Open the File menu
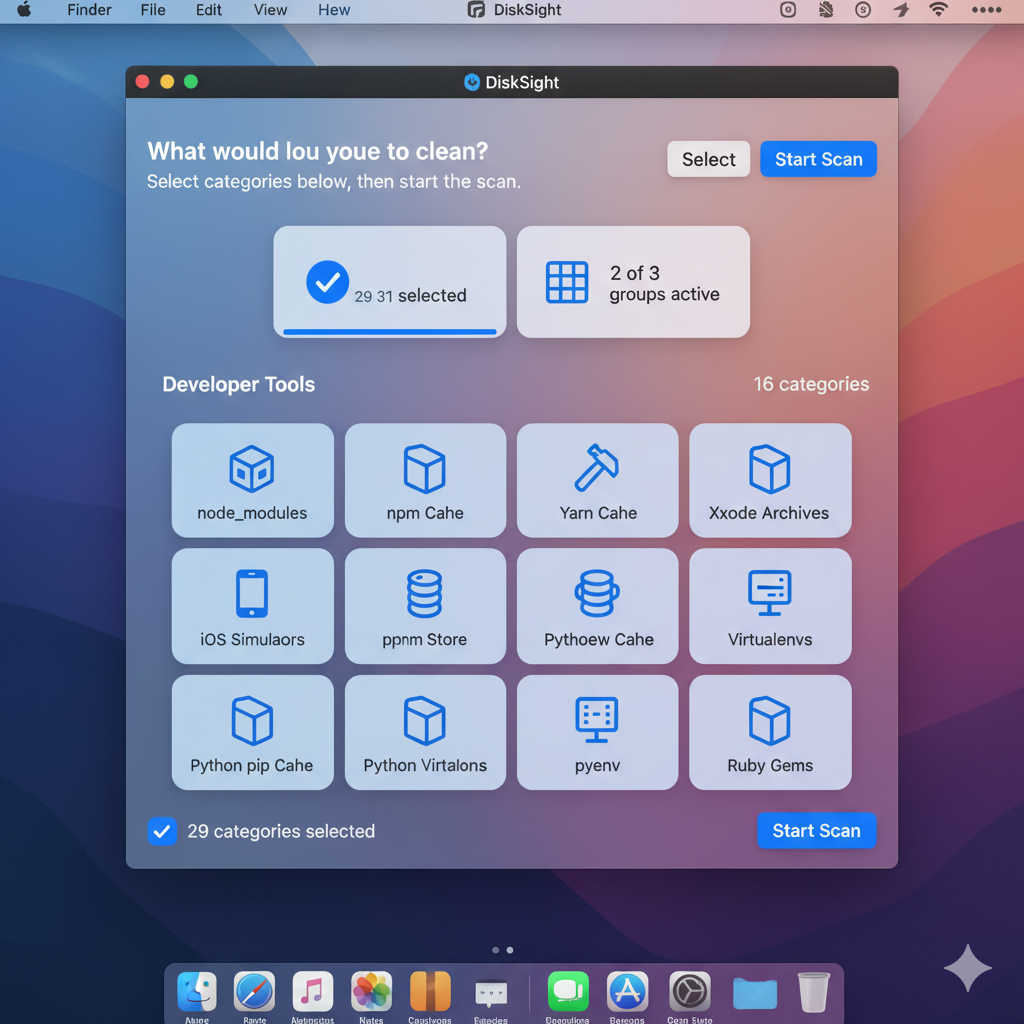This screenshot has height=1024, width=1024. point(153,10)
